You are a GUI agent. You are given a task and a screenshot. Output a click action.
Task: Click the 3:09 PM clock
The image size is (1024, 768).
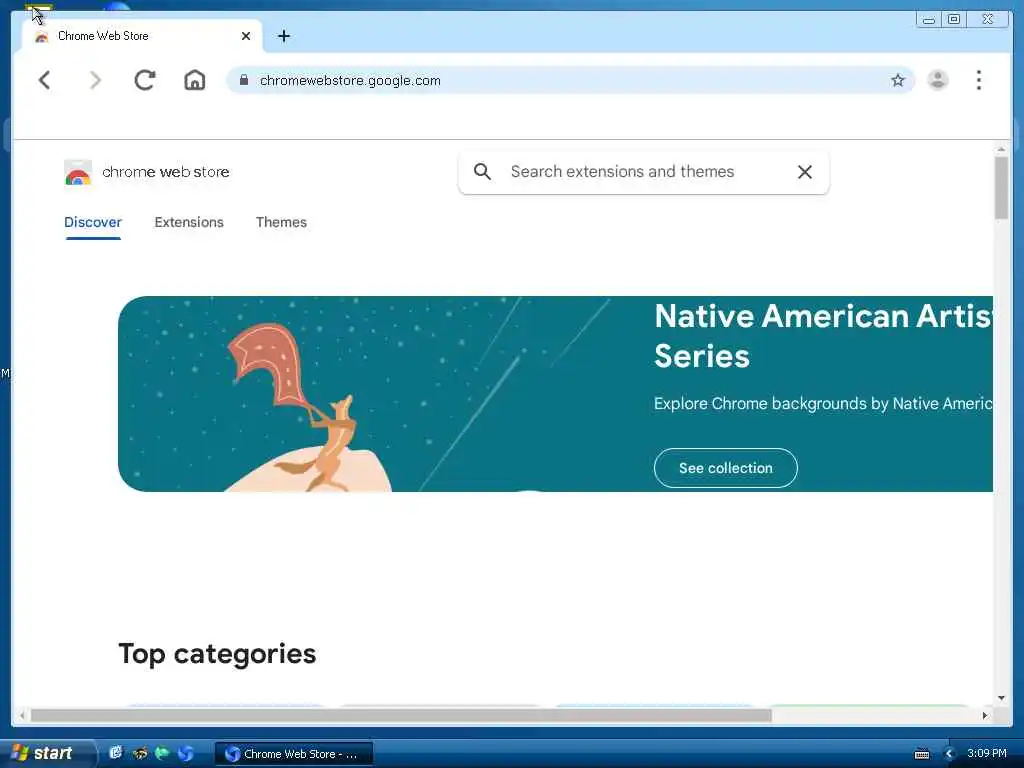pos(987,754)
